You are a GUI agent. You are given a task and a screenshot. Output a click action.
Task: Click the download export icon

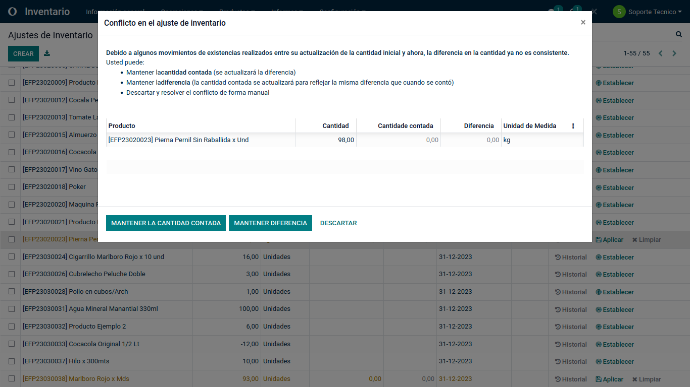(47, 53)
